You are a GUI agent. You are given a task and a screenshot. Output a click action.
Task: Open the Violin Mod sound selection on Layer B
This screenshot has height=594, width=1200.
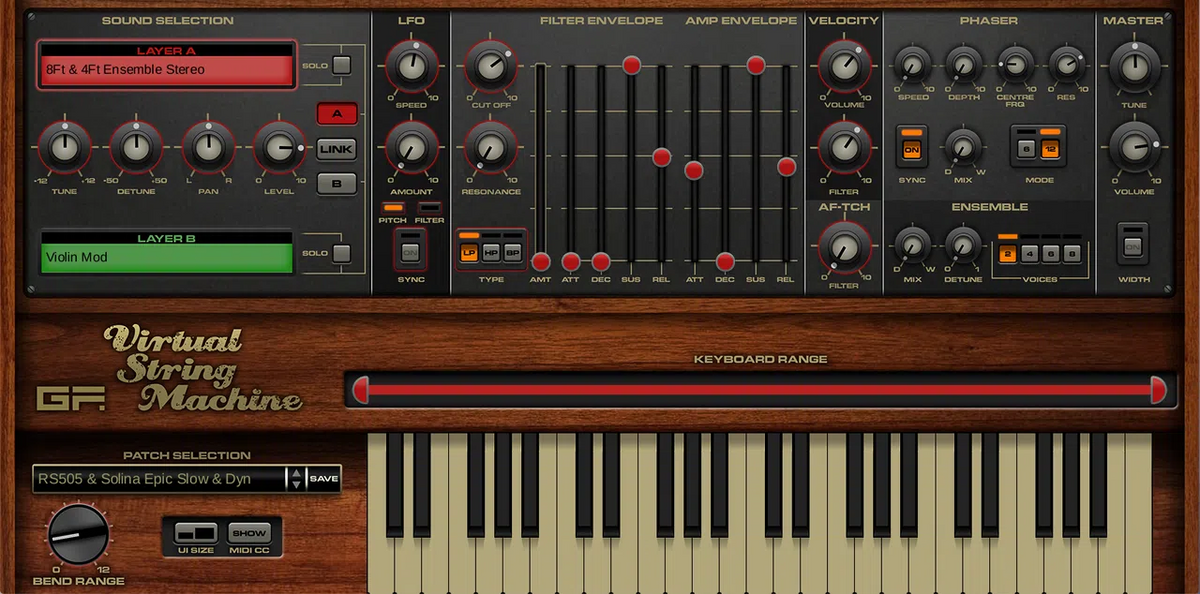(x=165, y=257)
